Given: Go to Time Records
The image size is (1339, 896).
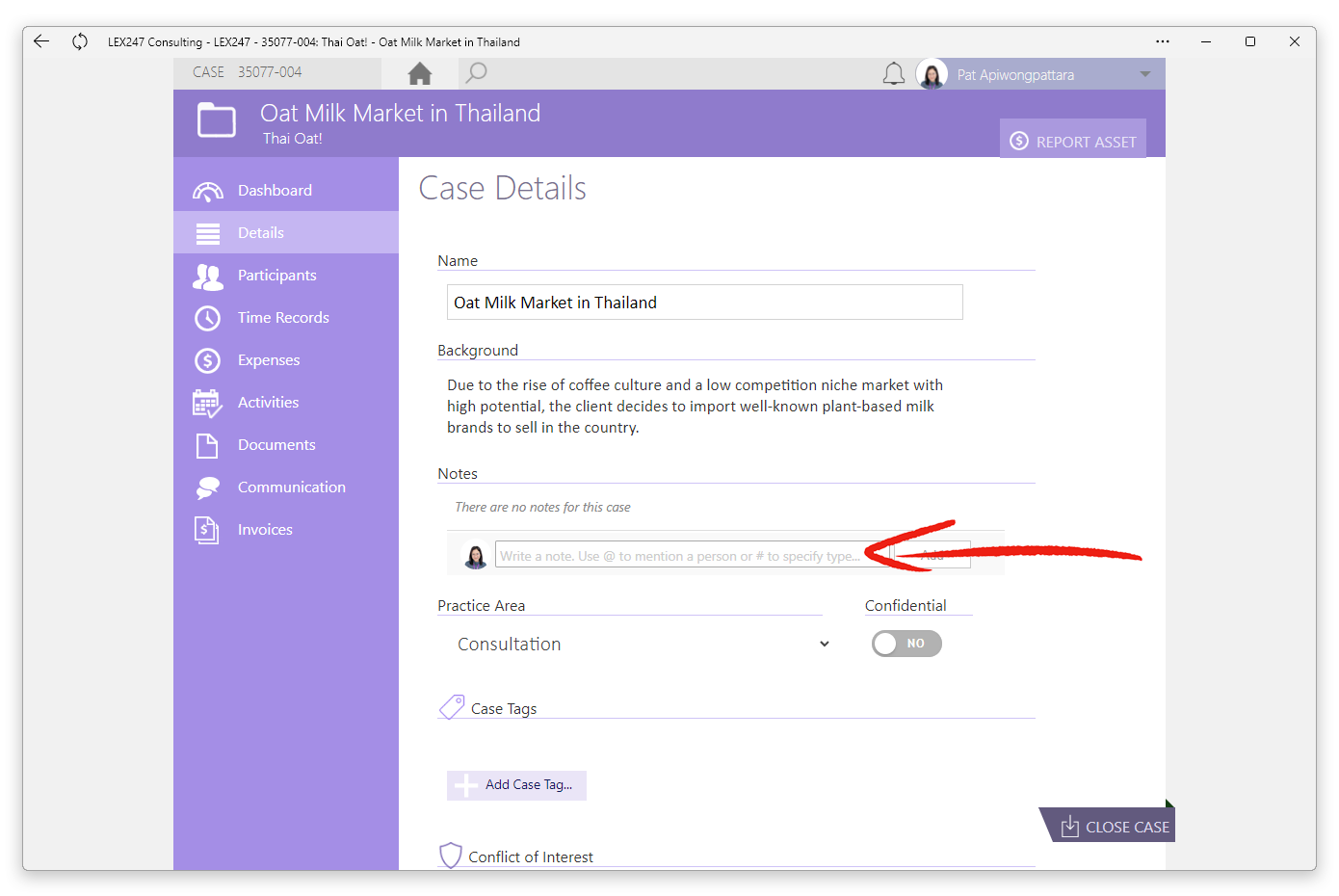Looking at the screenshot, I should tap(286, 317).
